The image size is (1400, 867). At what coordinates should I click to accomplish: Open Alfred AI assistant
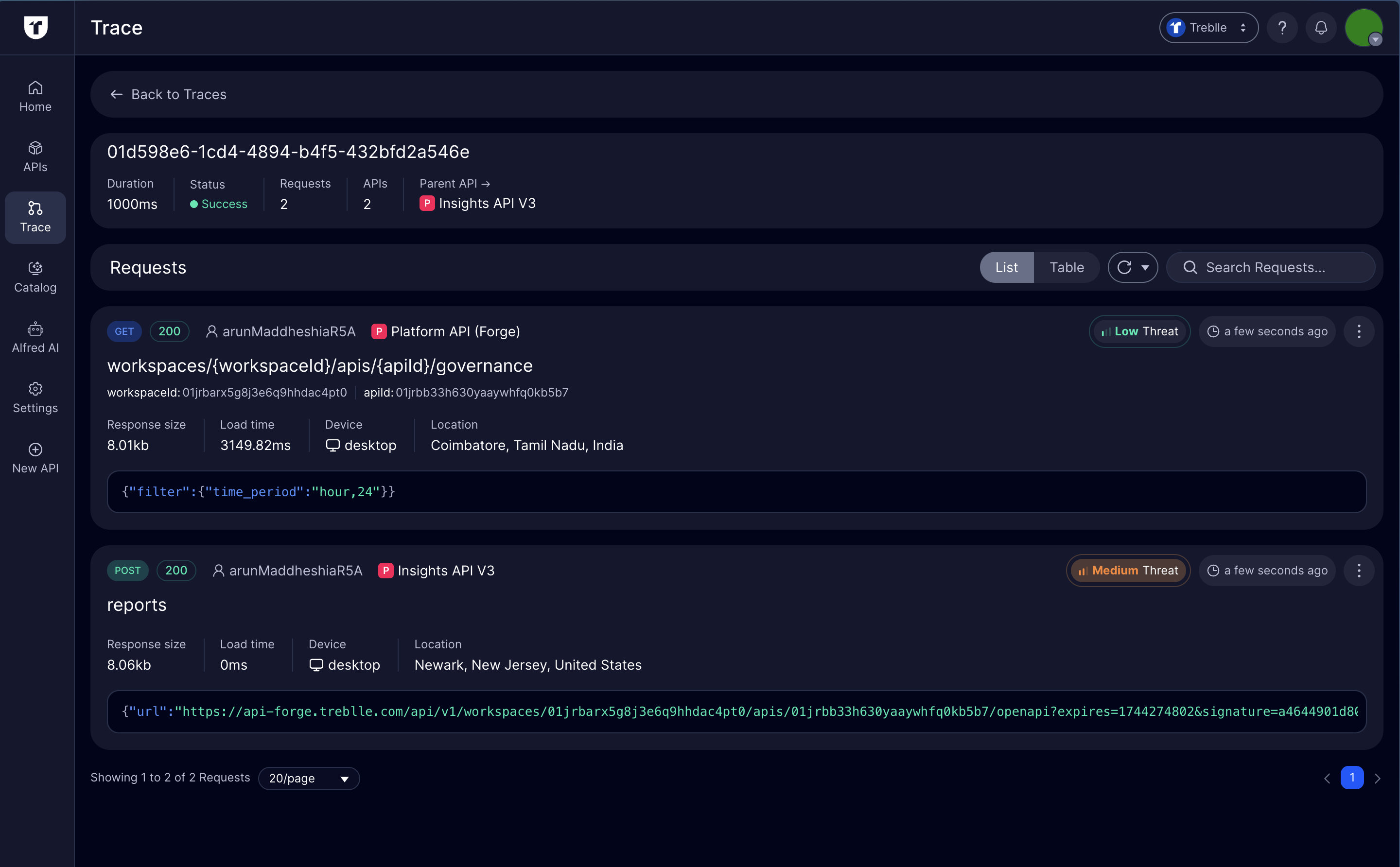click(x=35, y=338)
